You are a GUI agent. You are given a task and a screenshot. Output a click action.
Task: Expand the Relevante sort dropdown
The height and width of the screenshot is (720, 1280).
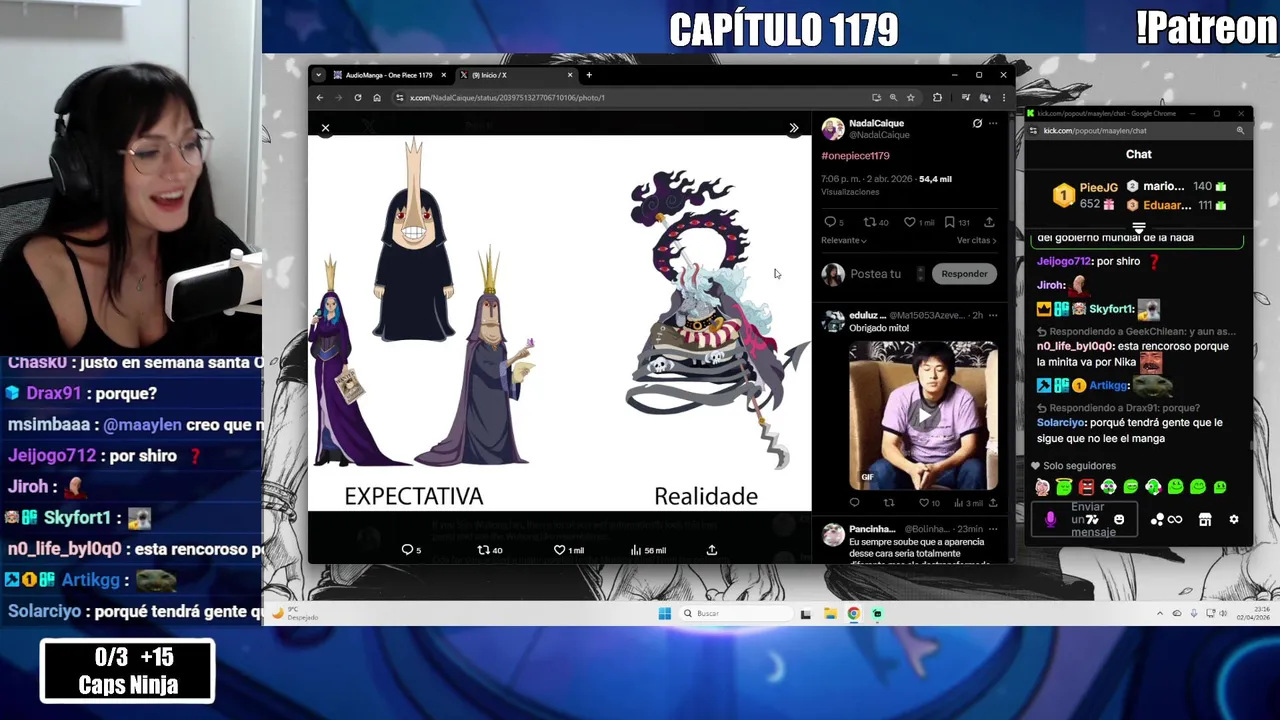844,240
